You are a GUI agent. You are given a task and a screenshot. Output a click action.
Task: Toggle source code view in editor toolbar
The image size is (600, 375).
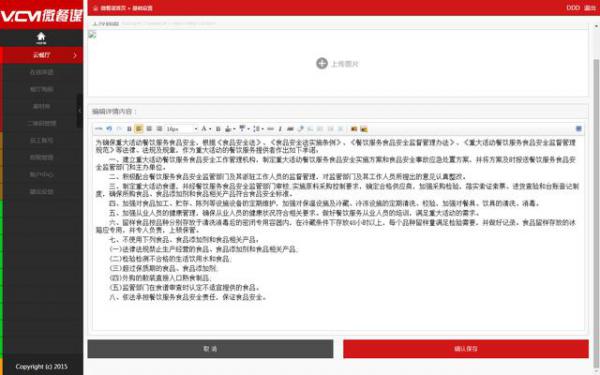click(x=99, y=129)
